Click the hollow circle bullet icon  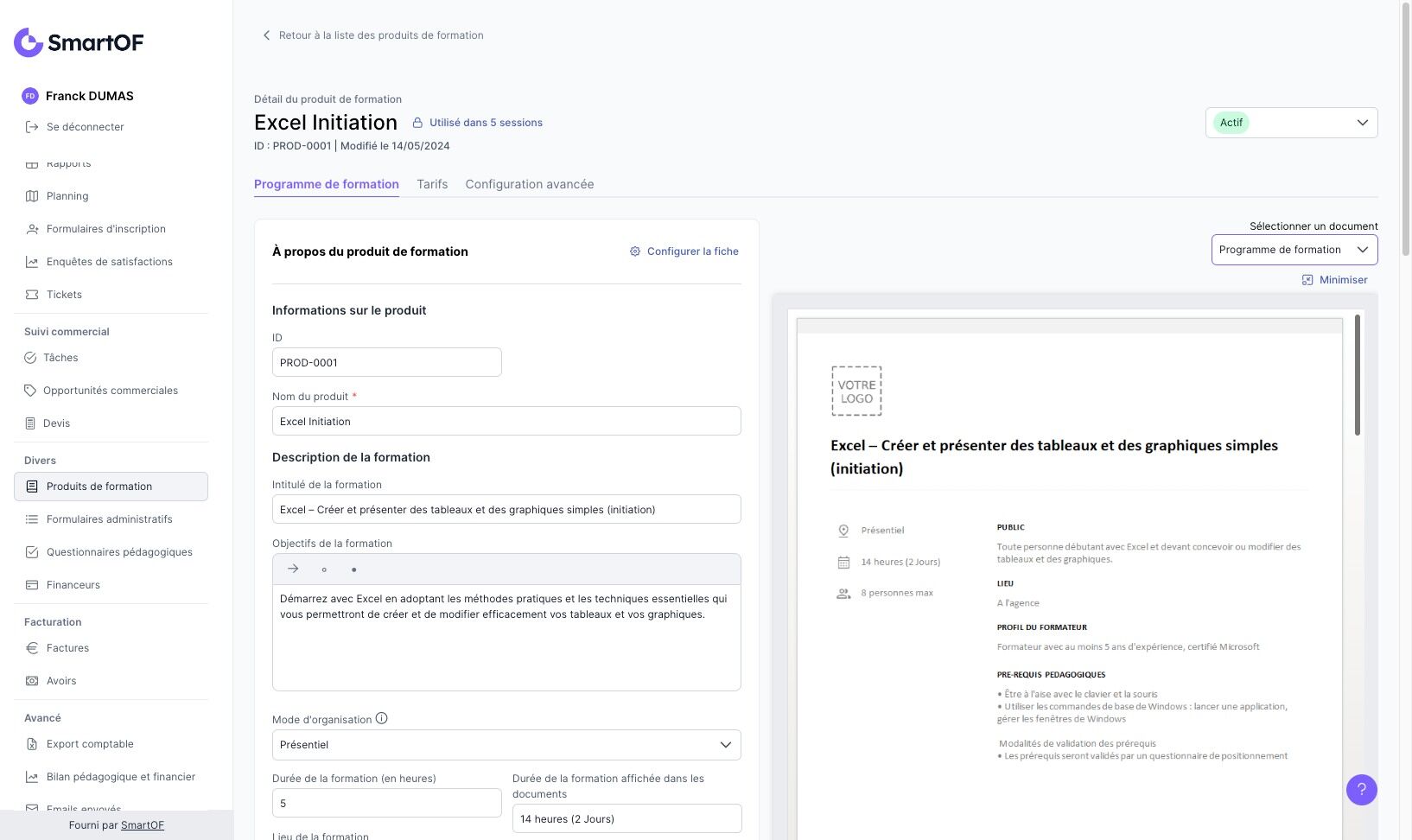(324, 570)
